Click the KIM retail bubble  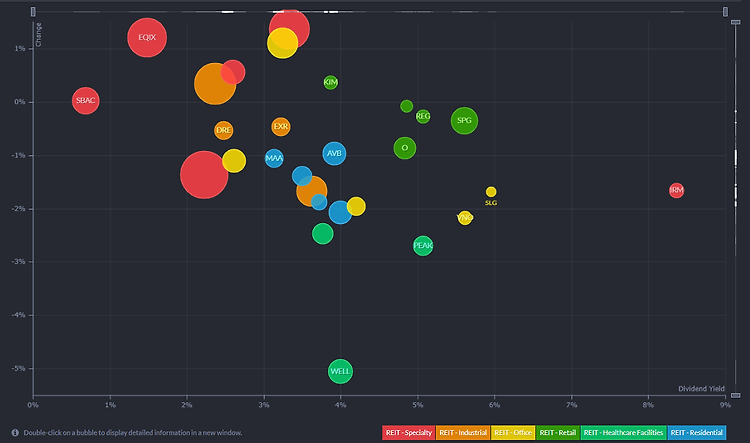pyautogui.click(x=331, y=82)
